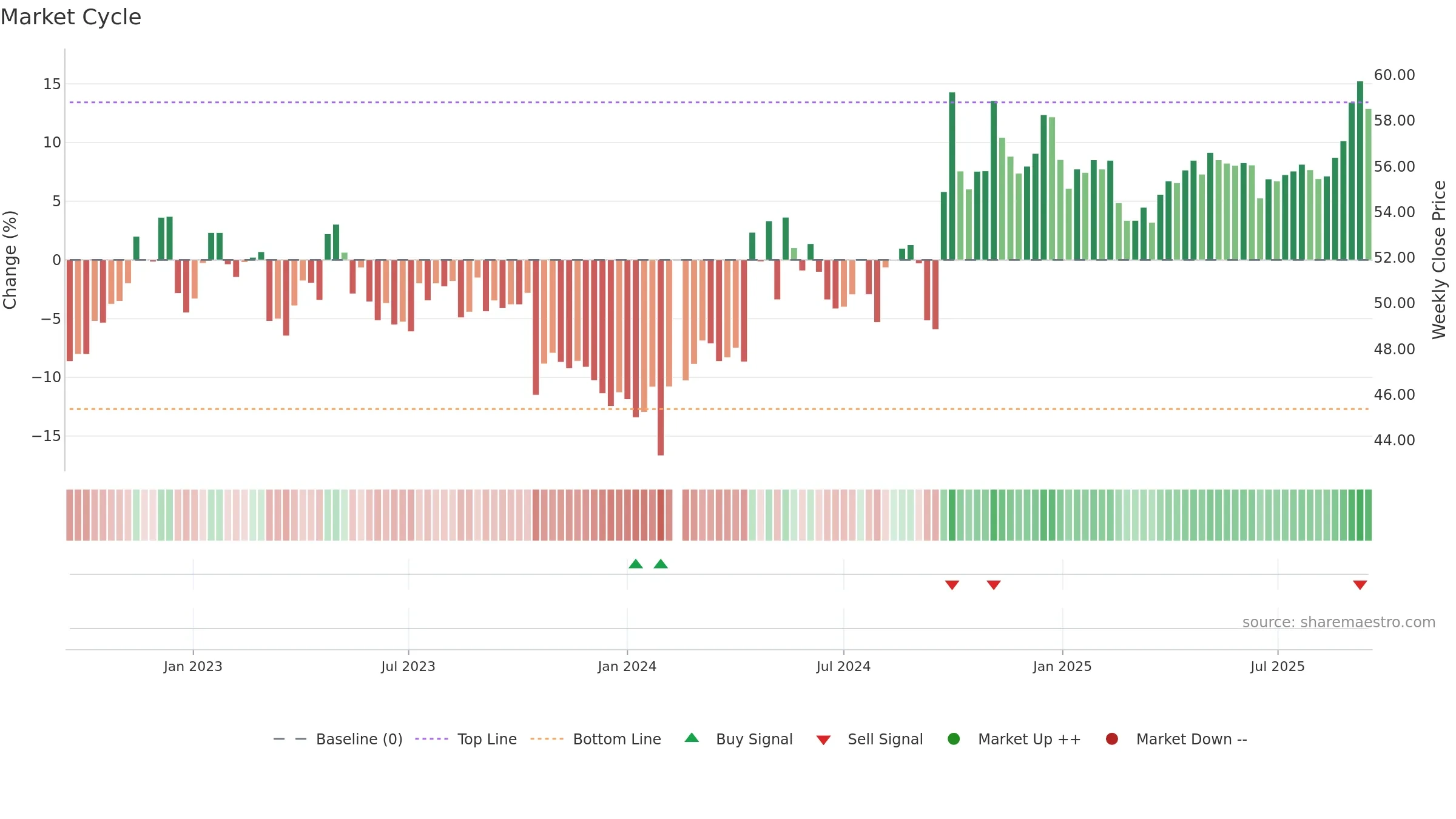Click the green Market Up circle in legend
Screen dimensions: 1456x819
coord(954,739)
